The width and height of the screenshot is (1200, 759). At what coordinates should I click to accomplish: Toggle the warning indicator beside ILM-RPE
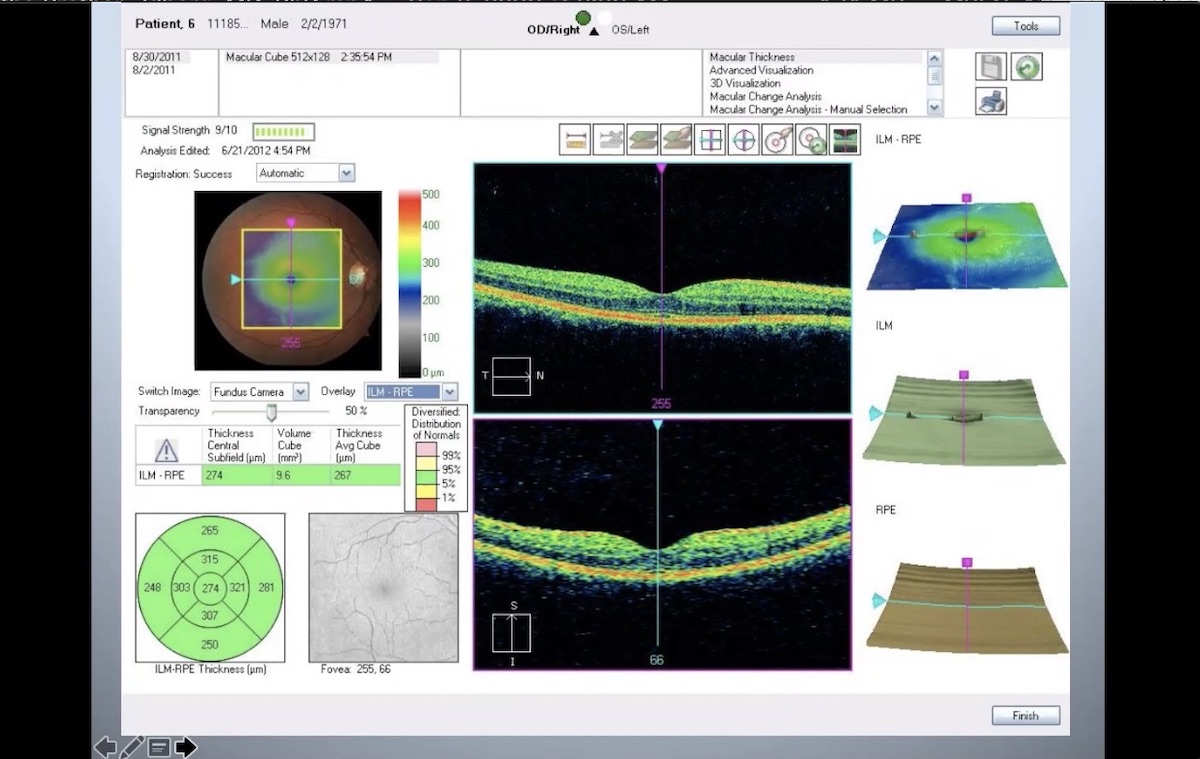[166, 448]
